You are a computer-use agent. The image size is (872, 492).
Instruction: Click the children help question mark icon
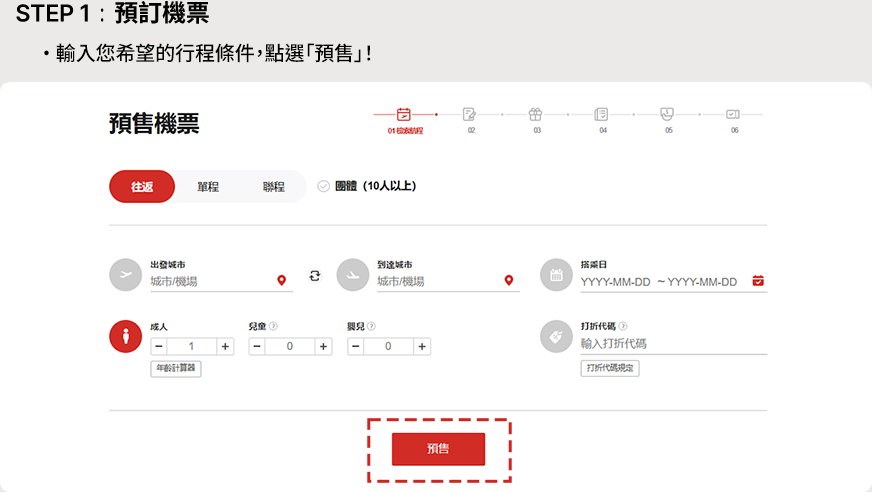[273, 326]
